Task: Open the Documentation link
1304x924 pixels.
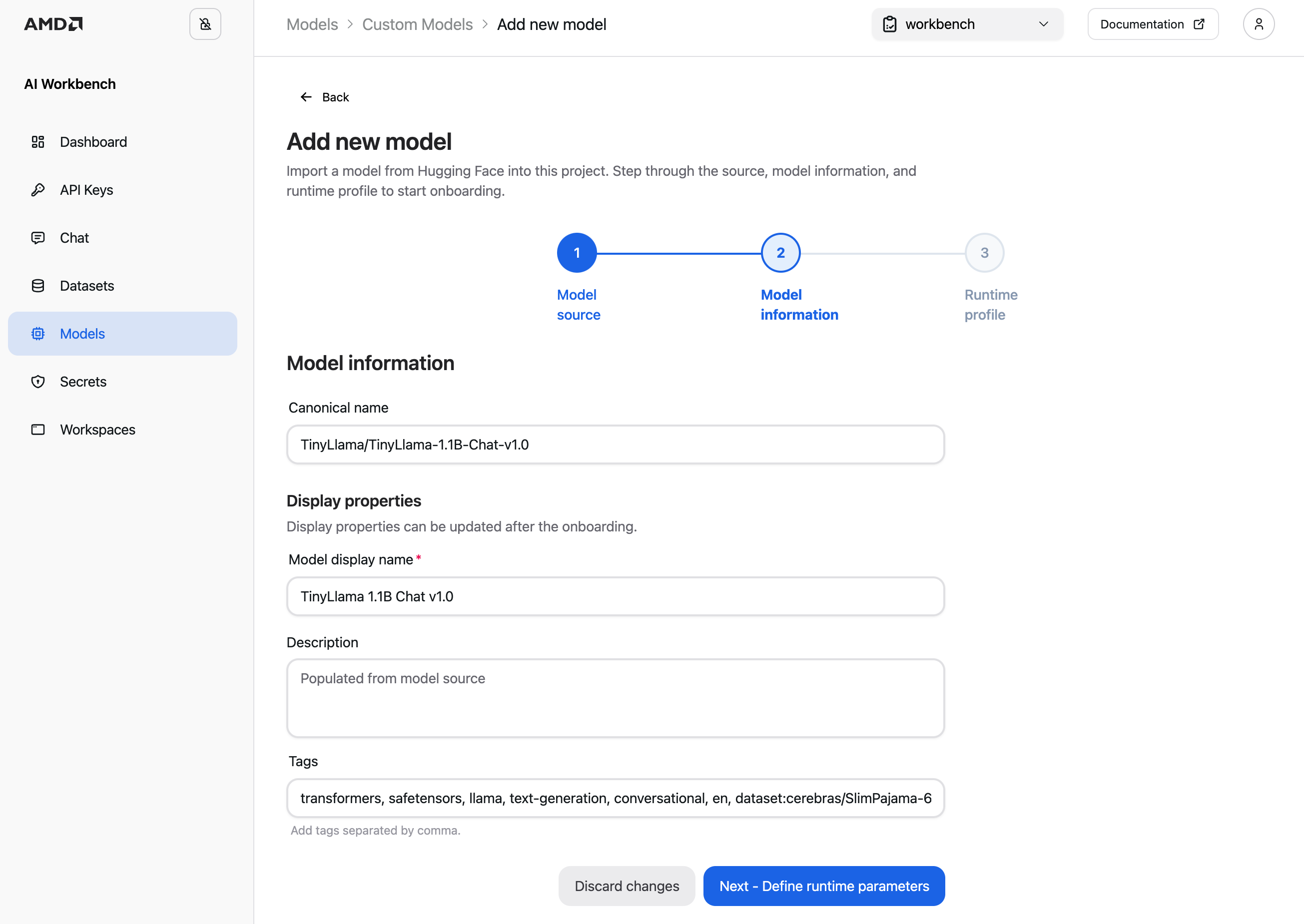Action: 1153,24
